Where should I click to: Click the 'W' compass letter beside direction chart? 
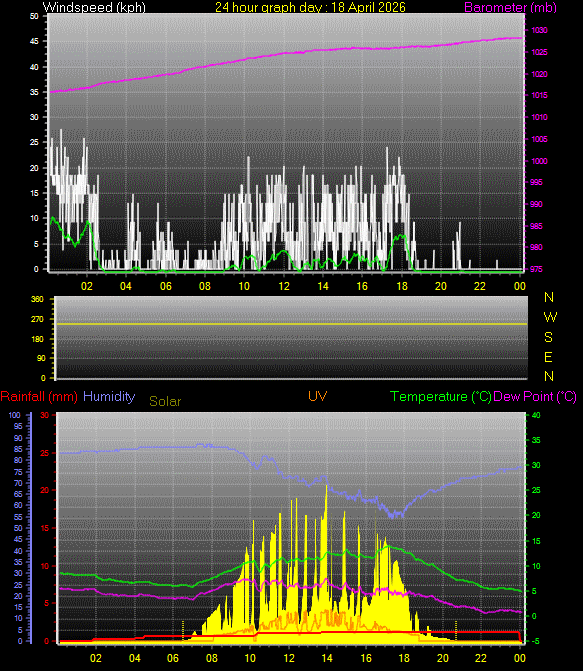550,317
